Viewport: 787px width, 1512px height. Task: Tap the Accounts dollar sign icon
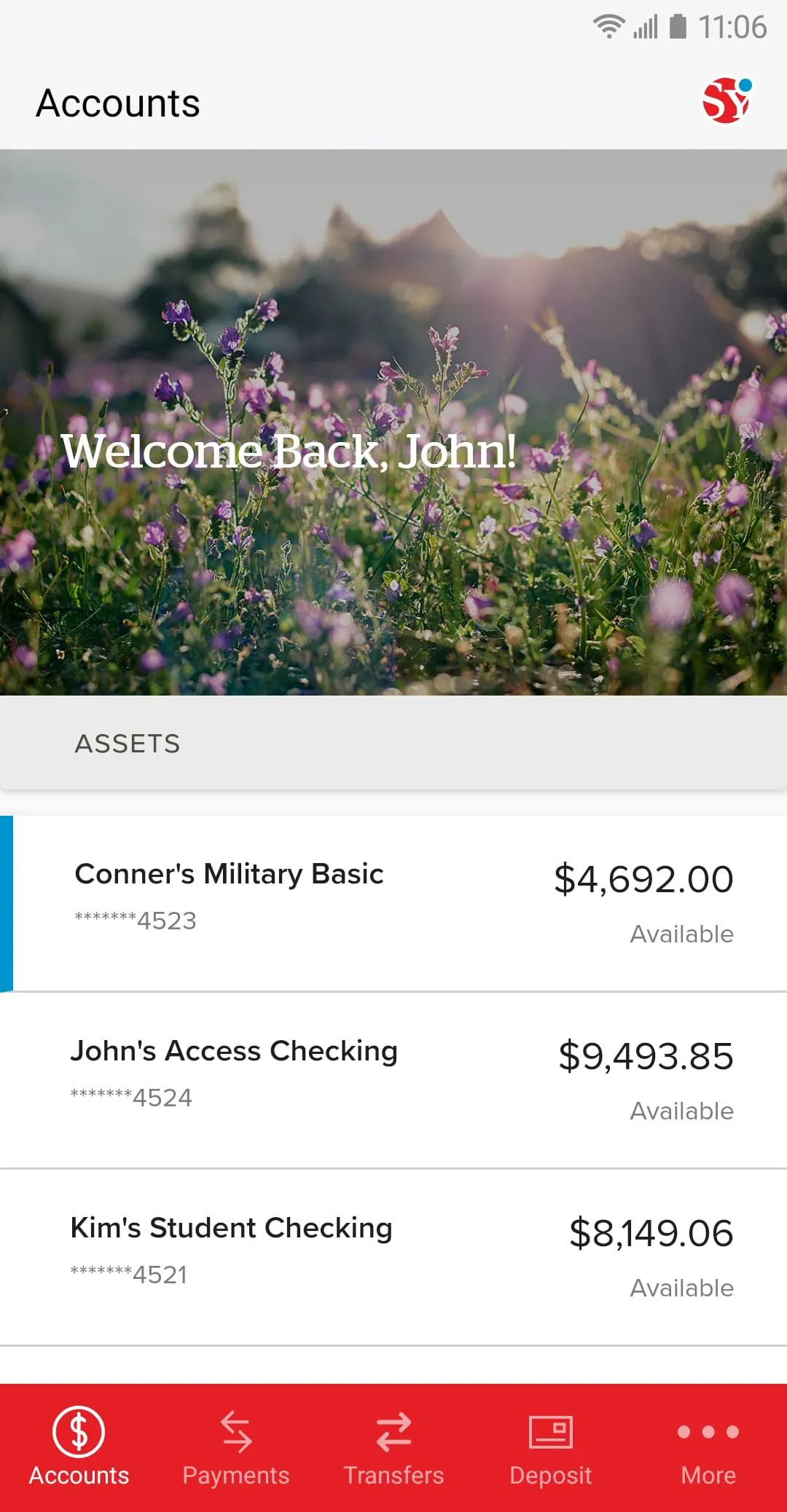[79, 1431]
